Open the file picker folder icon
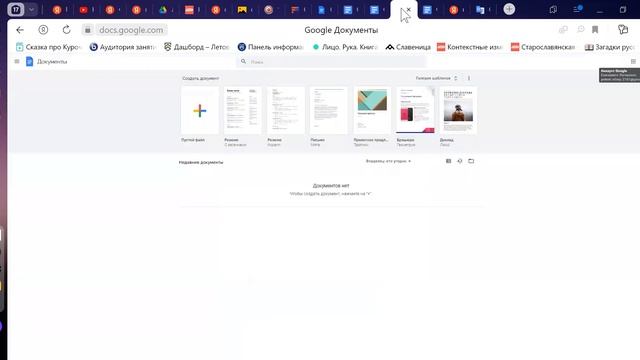The height and width of the screenshot is (360, 640). (471, 161)
